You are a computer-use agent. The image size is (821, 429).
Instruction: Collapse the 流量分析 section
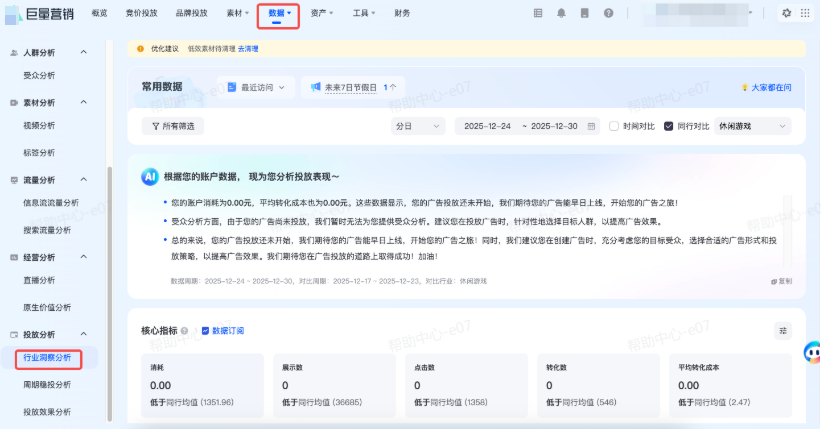[84, 179]
